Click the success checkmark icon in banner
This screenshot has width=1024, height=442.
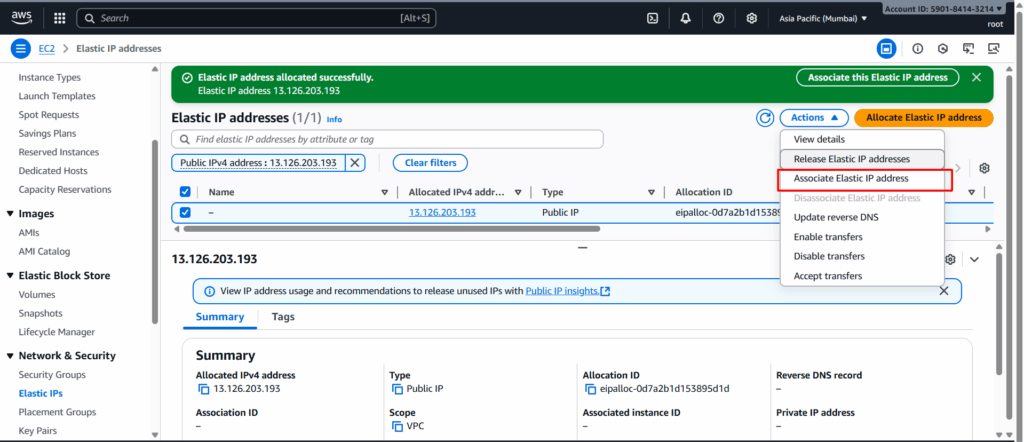187,78
